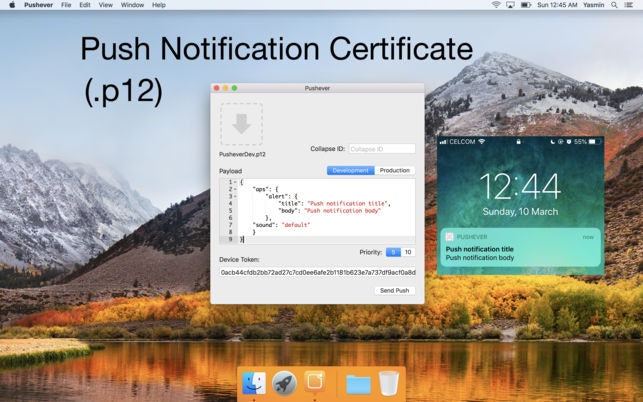Switch to the Production environment

coord(394,170)
